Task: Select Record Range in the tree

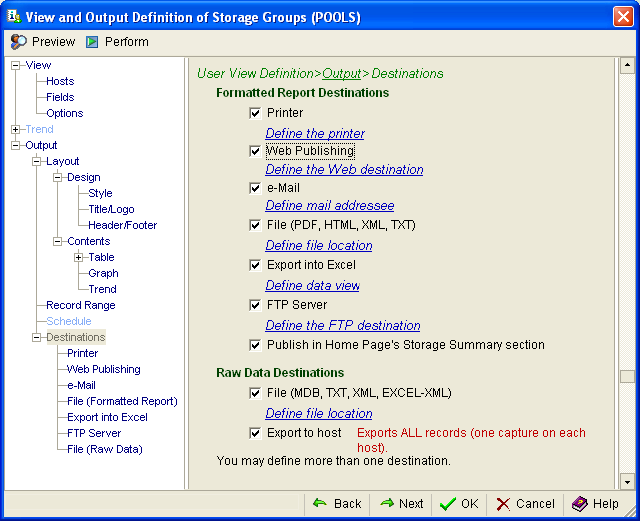Action: (x=81, y=305)
